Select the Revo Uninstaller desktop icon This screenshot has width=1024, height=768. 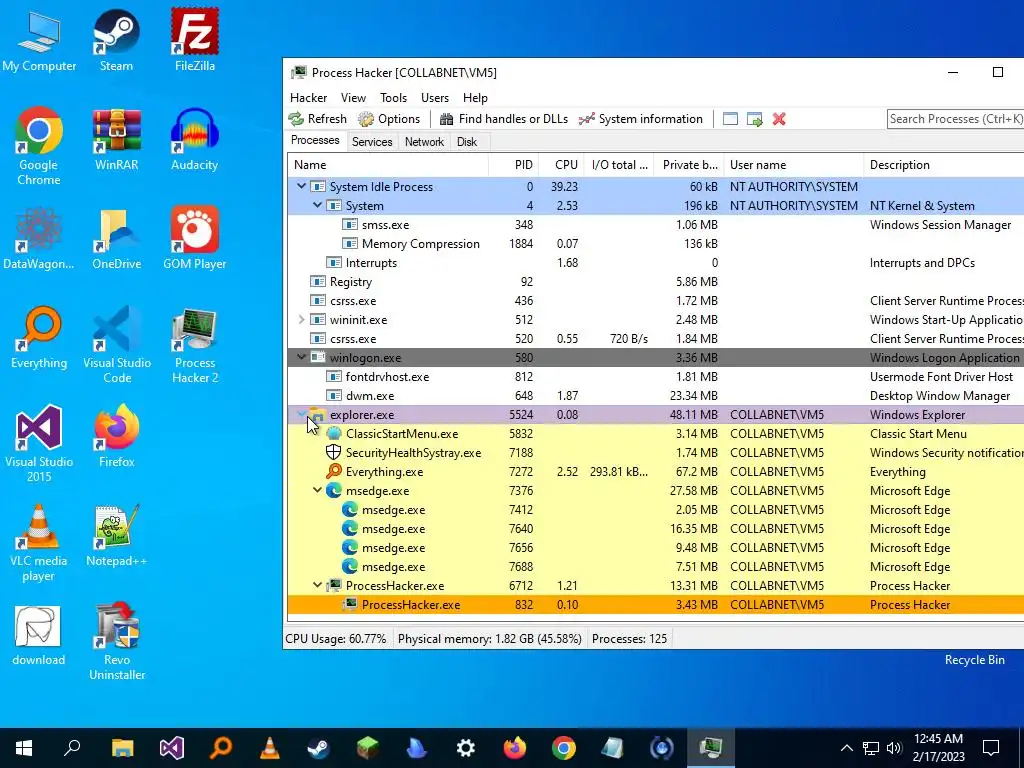click(x=117, y=641)
